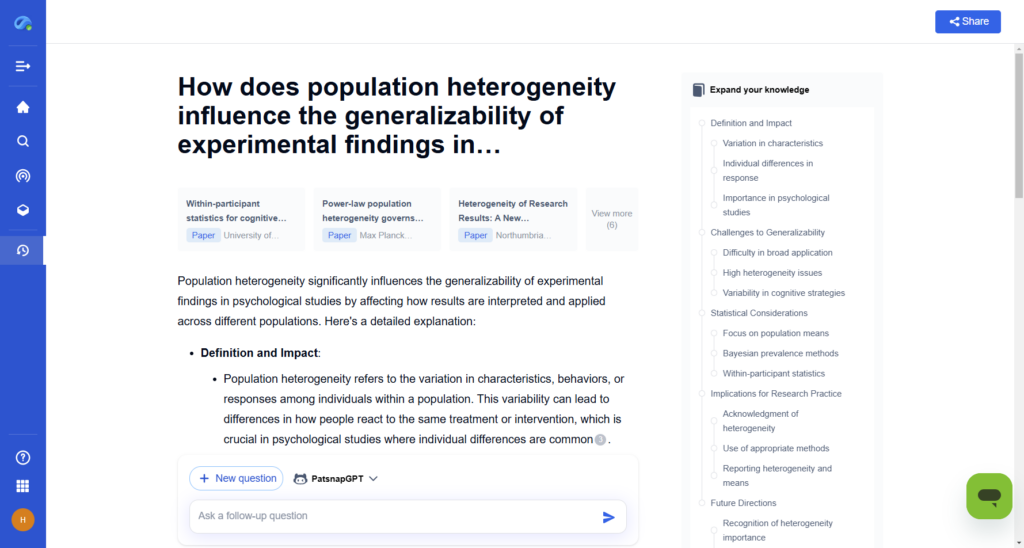
Task: Open Bayesian prevalence methods link
Action: 780,353
